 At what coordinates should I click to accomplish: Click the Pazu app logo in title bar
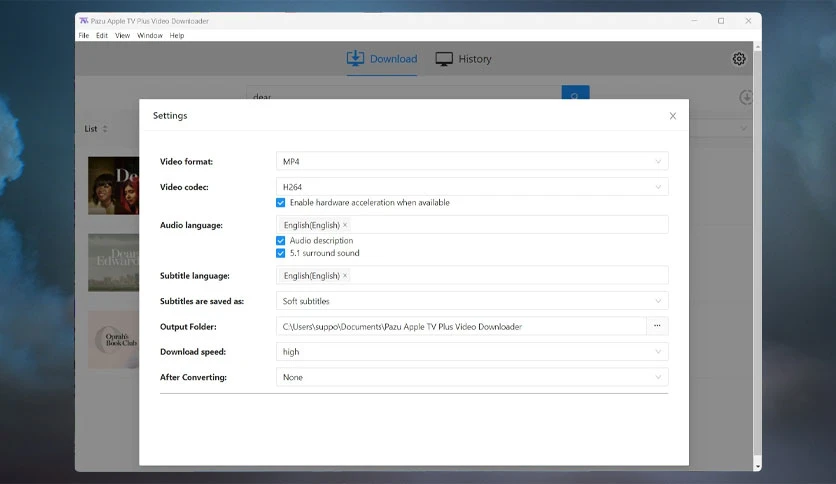[84, 21]
